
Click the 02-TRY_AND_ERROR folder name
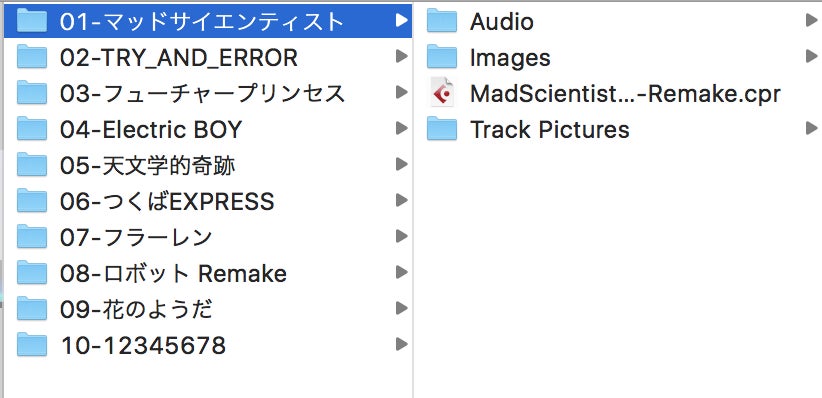pos(179,58)
